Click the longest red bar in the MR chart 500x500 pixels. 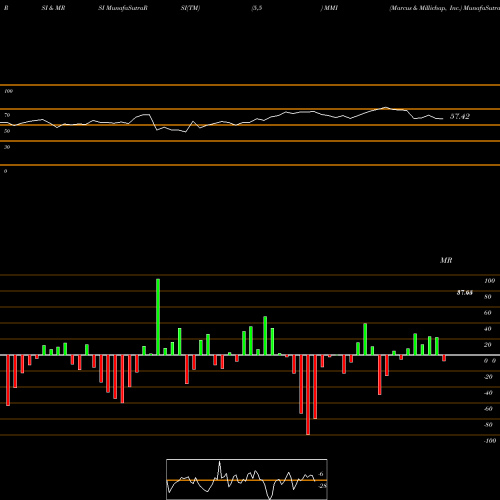point(308,395)
